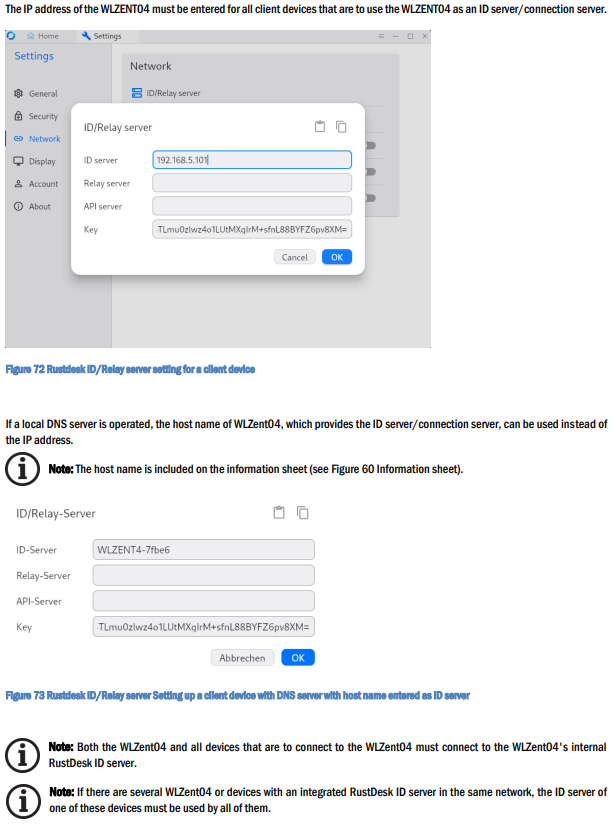Click Key field in German dialog
This screenshot has height=824, width=613.
204,627
